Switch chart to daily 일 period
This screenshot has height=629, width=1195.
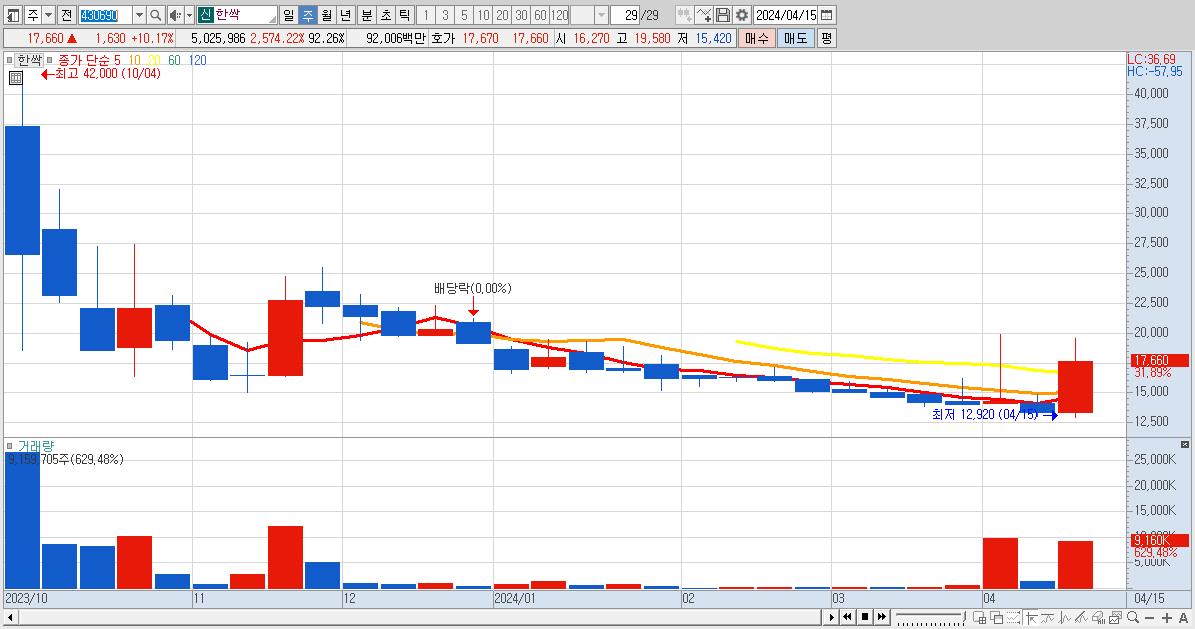pos(288,15)
